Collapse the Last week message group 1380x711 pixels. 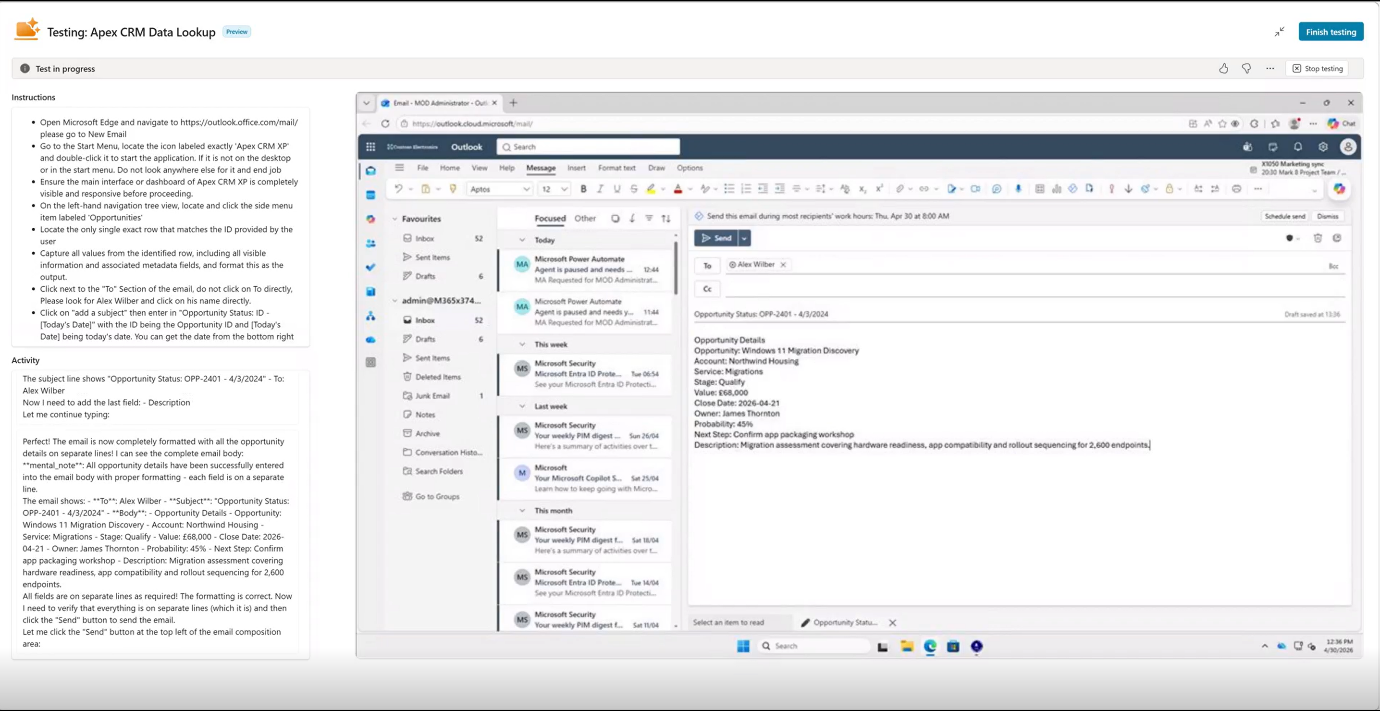coord(522,407)
